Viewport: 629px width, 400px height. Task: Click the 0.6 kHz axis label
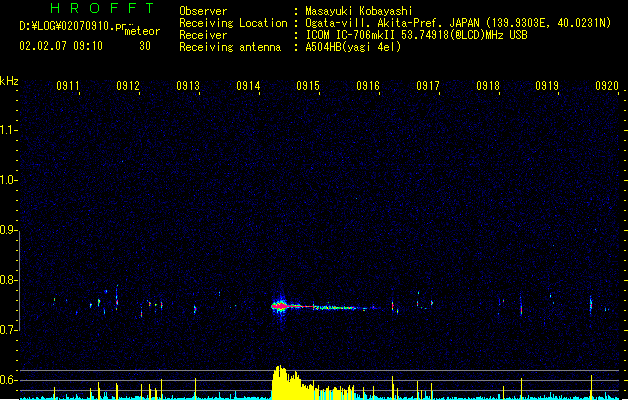click(8, 380)
